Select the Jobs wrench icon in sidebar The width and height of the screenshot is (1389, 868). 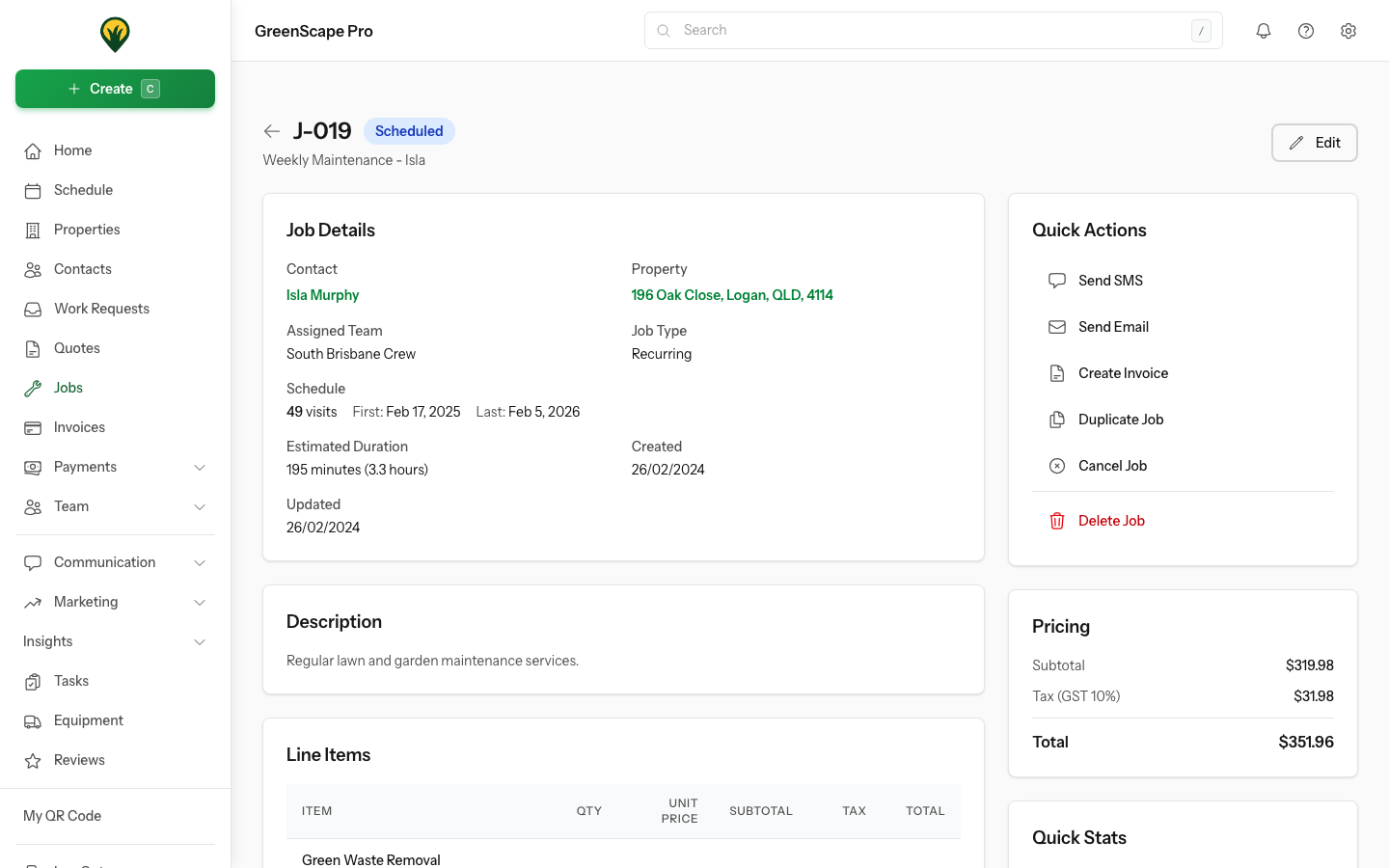[33, 388]
